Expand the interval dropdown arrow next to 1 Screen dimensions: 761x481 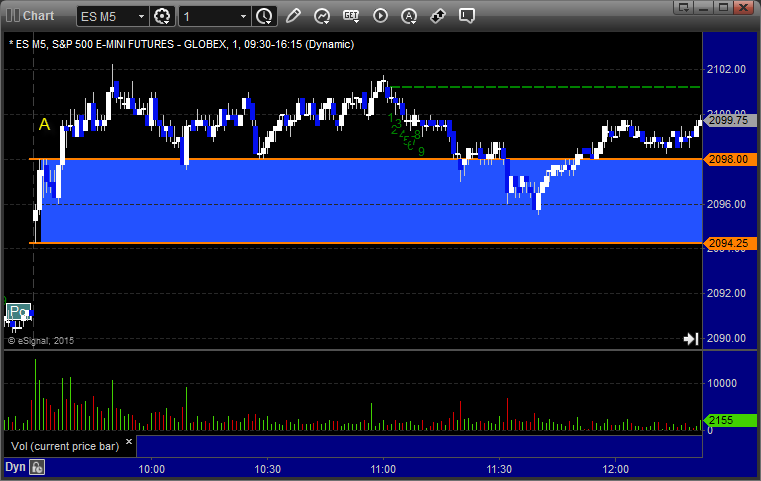244,17
